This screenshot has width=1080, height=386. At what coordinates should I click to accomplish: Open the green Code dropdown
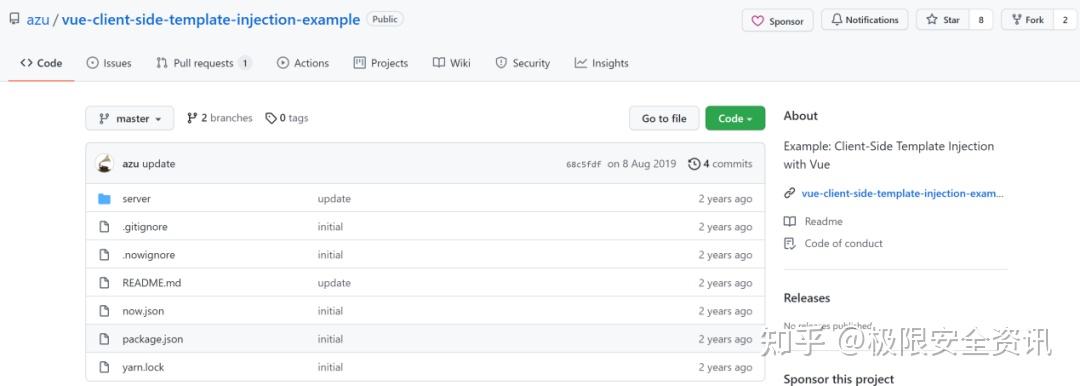coord(735,119)
